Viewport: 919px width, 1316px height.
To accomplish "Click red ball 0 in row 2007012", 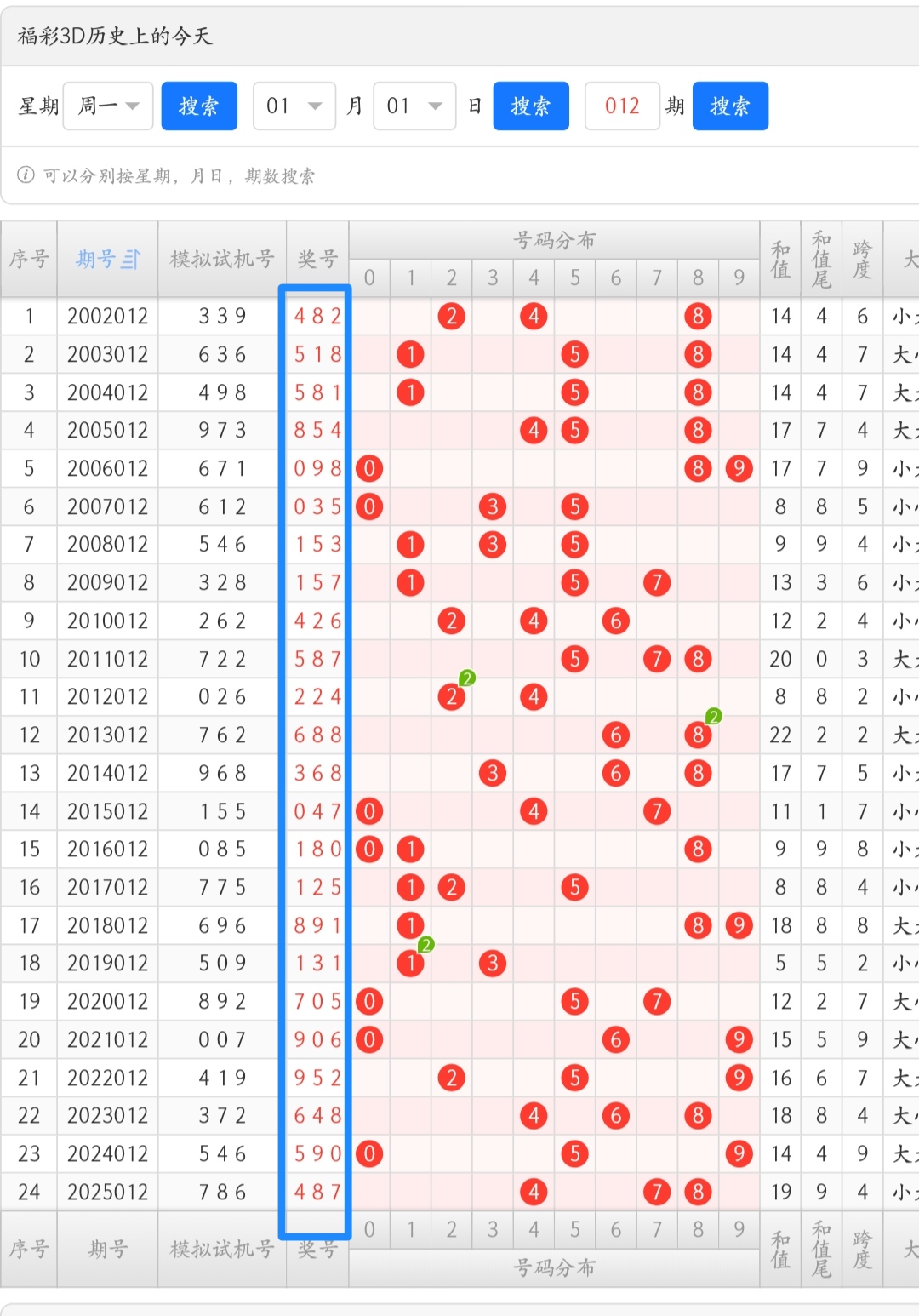I will click(x=369, y=506).
